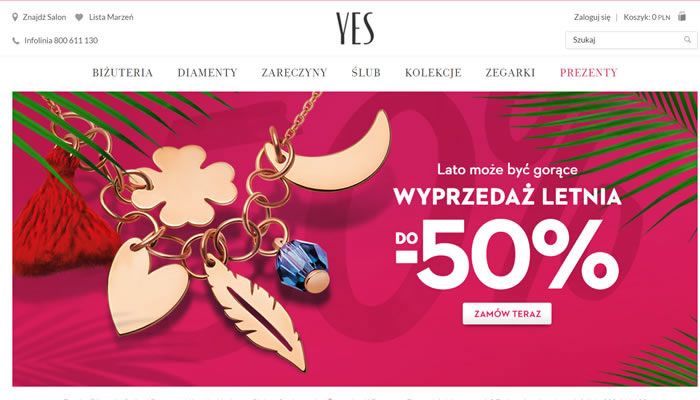This screenshot has width=700, height=400.
Task: Open the Kolekcje menu
Action: click(433, 72)
